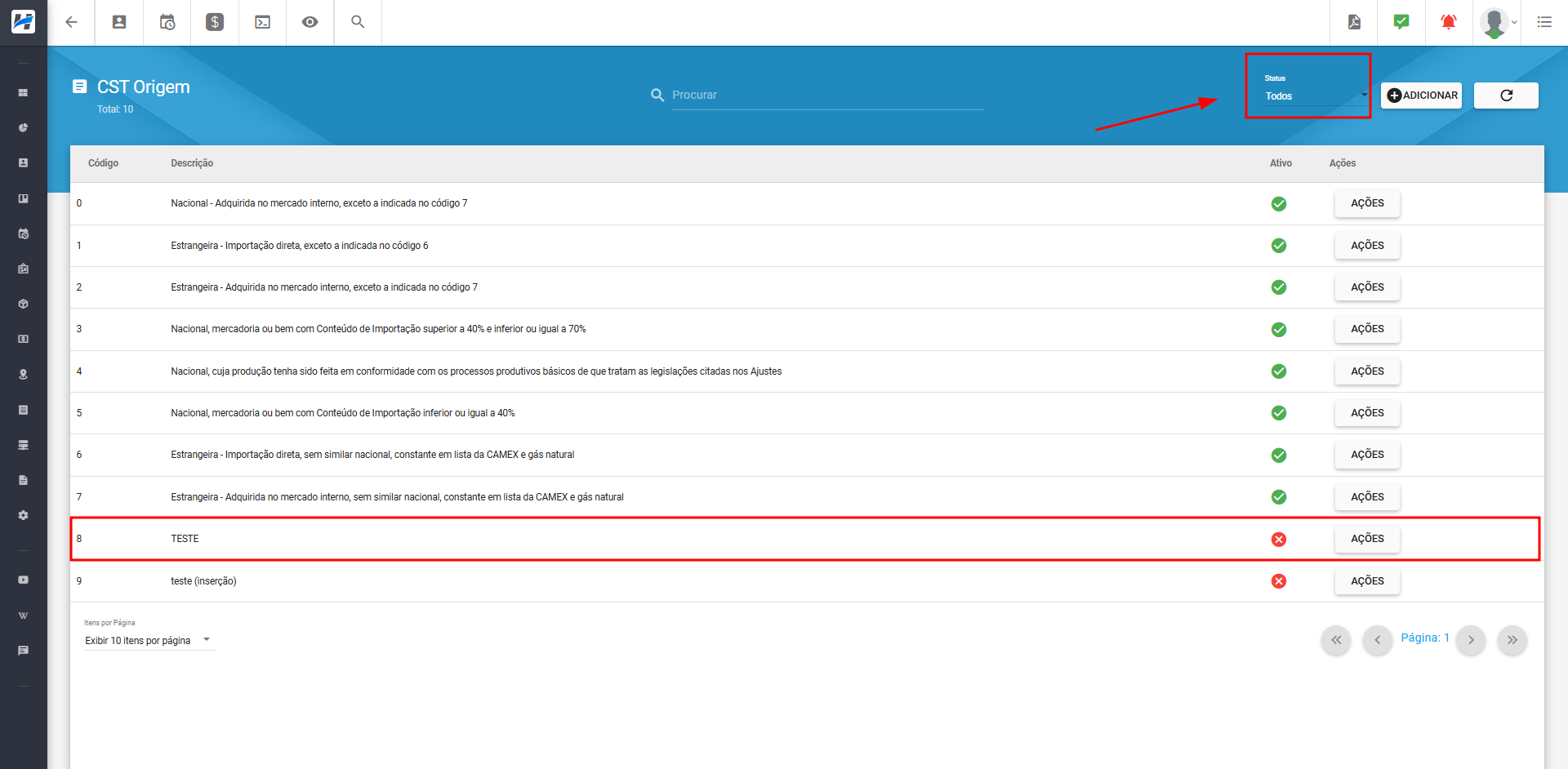This screenshot has height=769, width=1568.
Task: Open the calendar clock toolbar icon
Action: (x=167, y=22)
